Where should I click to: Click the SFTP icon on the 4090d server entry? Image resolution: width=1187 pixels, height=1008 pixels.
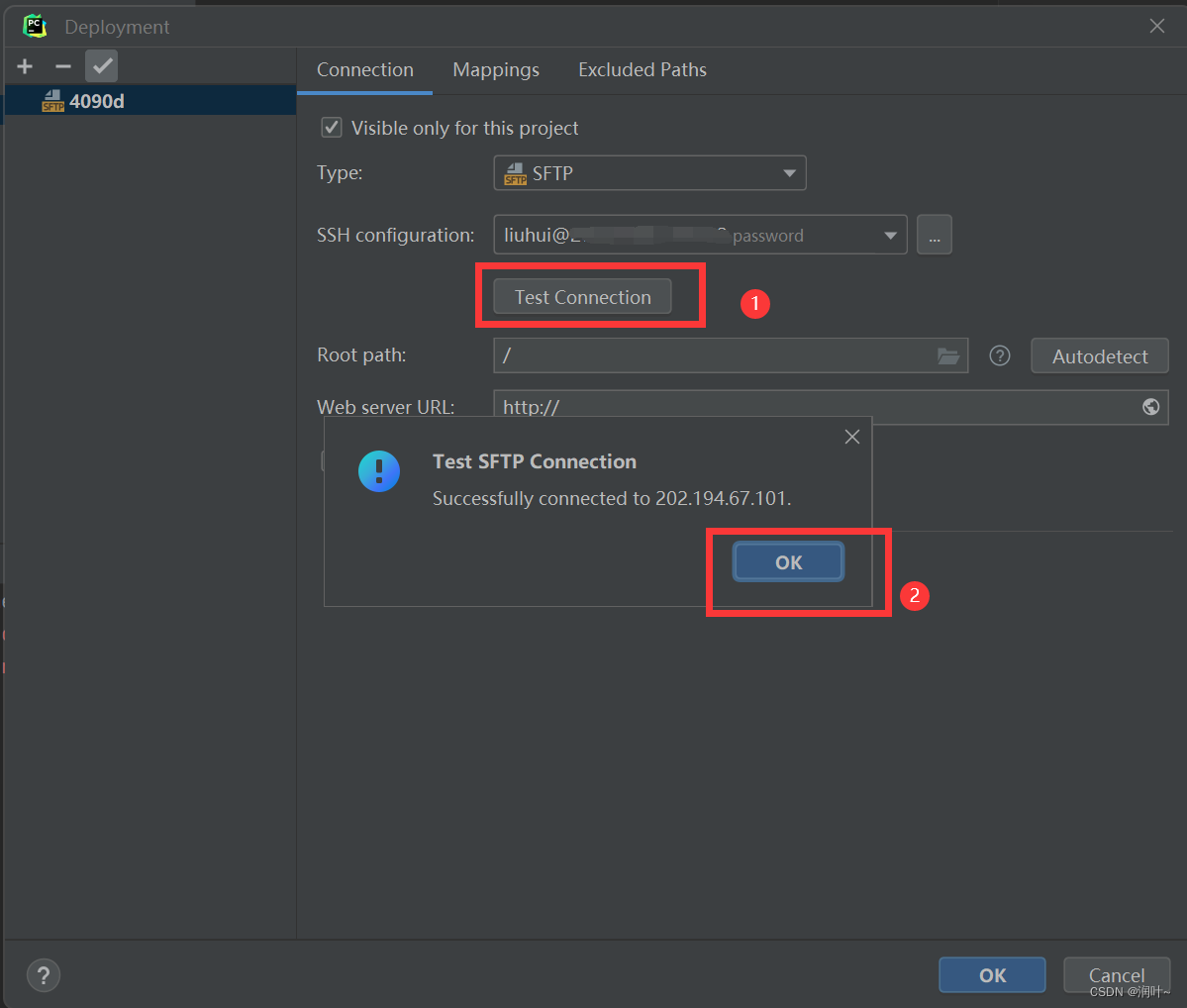coord(52,101)
